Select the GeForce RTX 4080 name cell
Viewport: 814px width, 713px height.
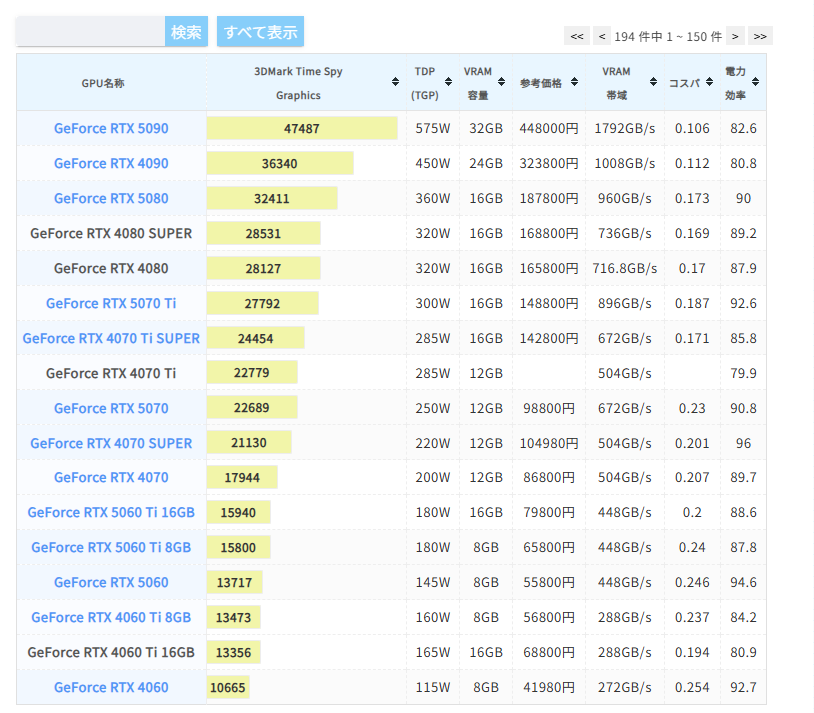(x=111, y=268)
